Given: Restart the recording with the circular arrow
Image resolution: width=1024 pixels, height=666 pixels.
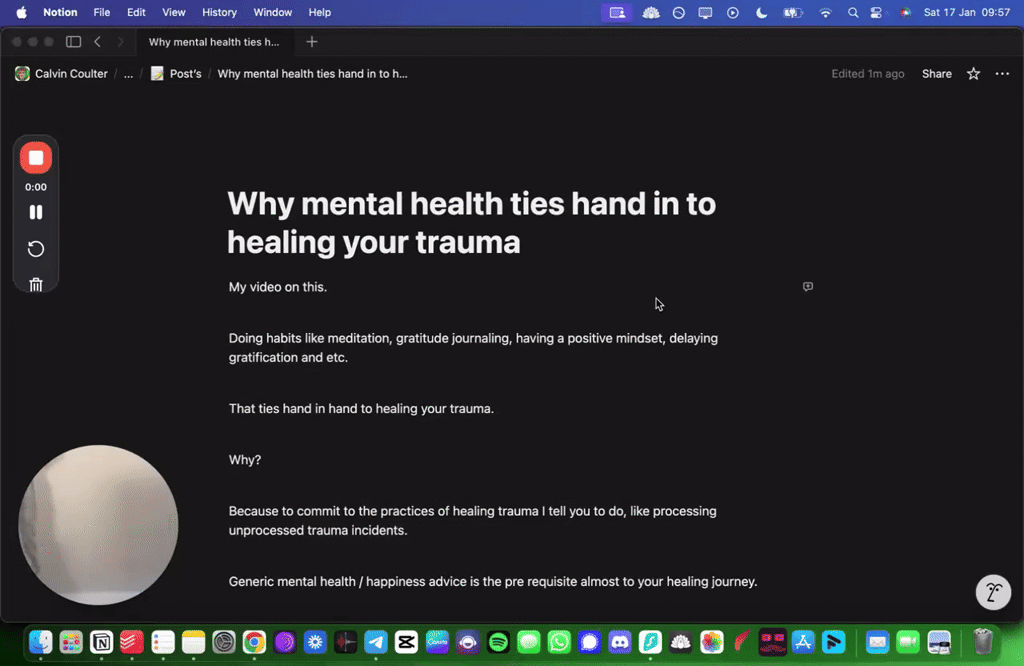Looking at the screenshot, I should [x=36, y=248].
